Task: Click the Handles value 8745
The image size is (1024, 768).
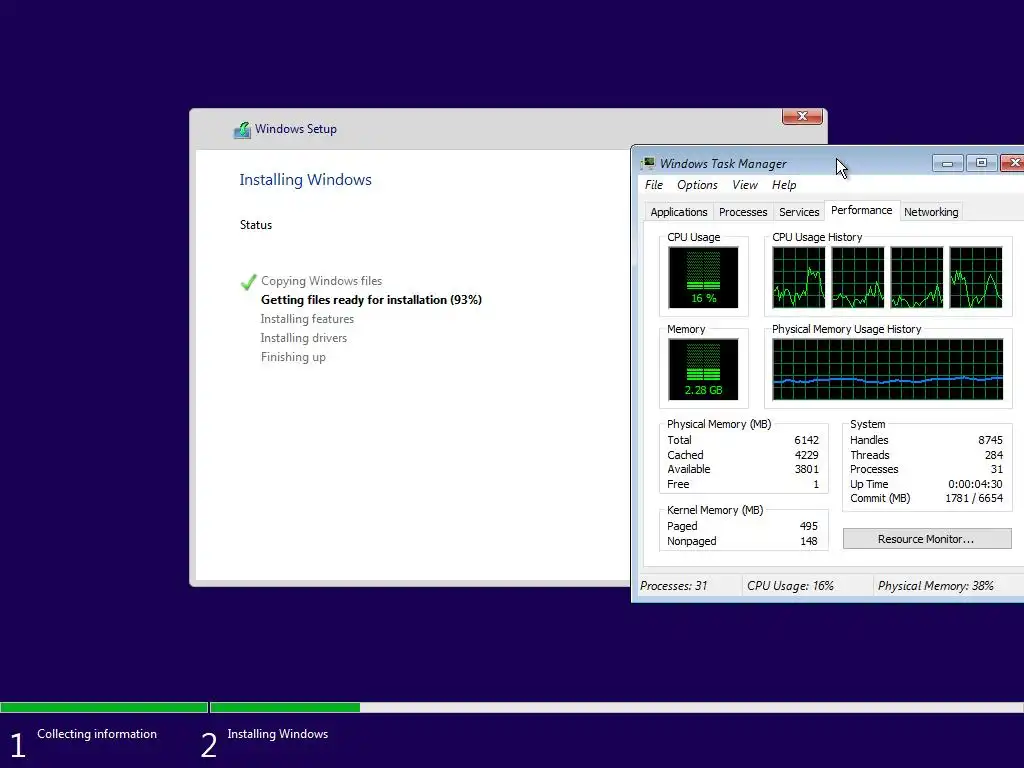Action: click(x=990, y=440)
